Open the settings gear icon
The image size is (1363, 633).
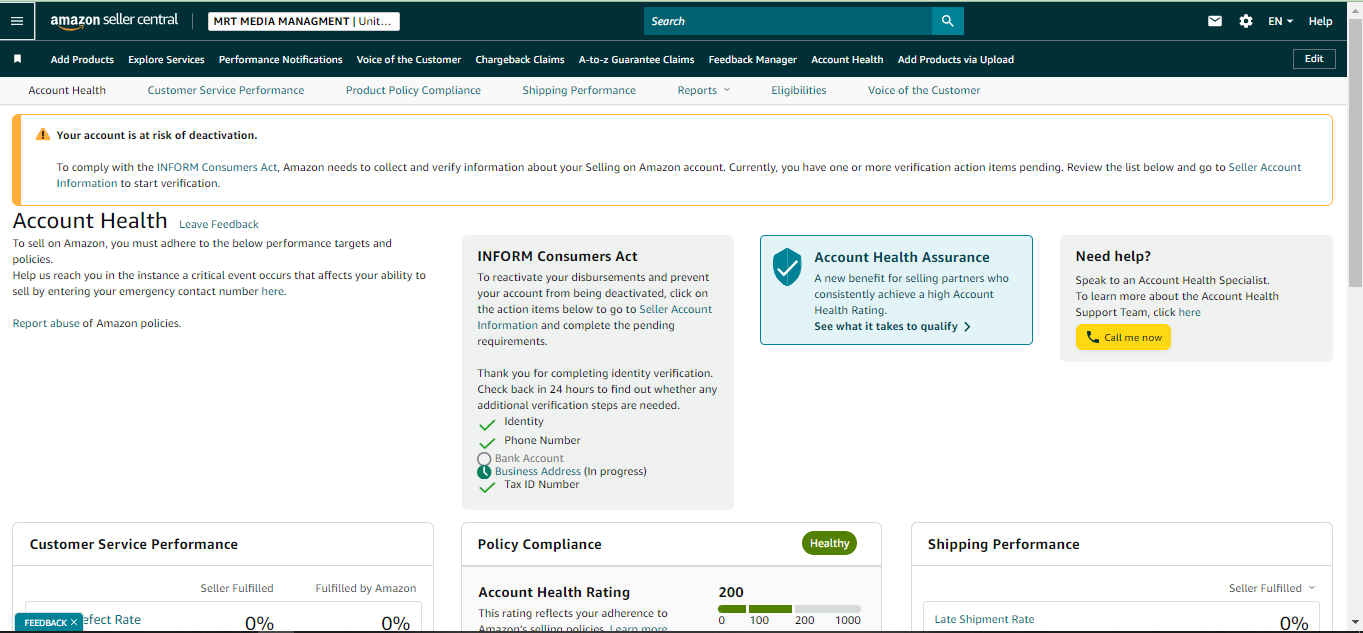pyautogui.click(x=1246, y=21)
